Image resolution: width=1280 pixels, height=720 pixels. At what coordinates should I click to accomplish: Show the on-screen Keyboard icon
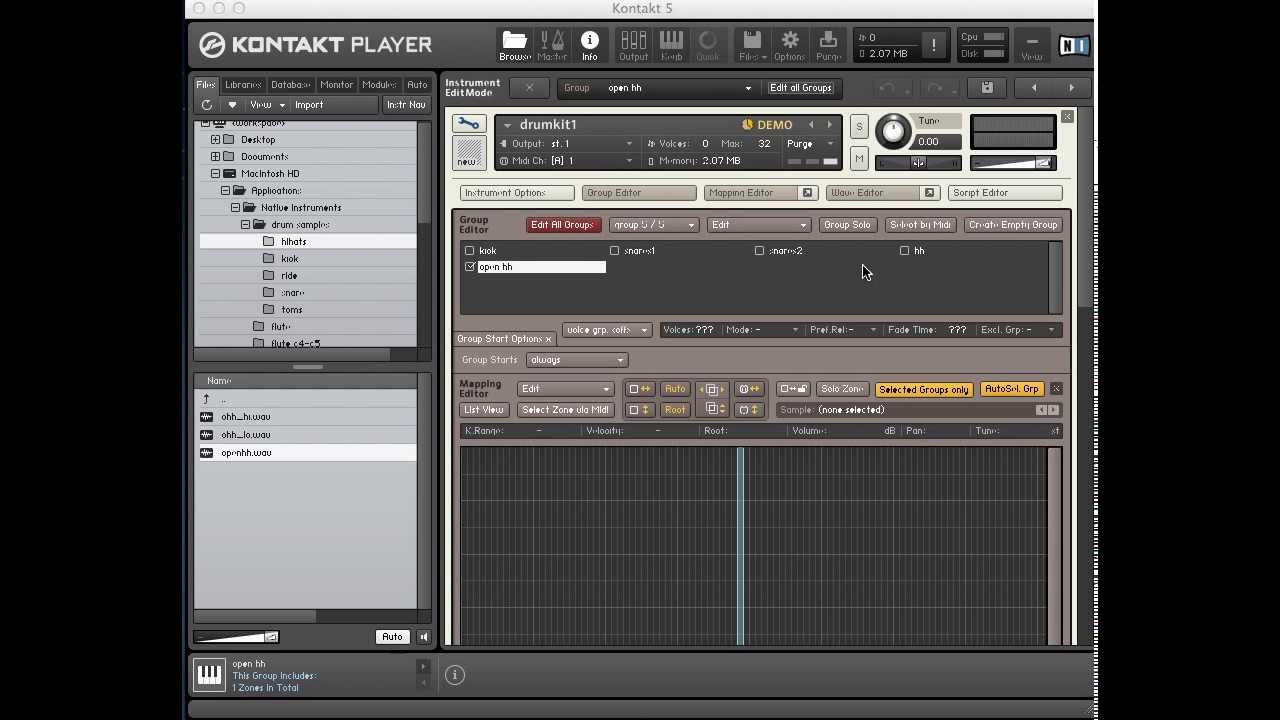tap(671, 45)
